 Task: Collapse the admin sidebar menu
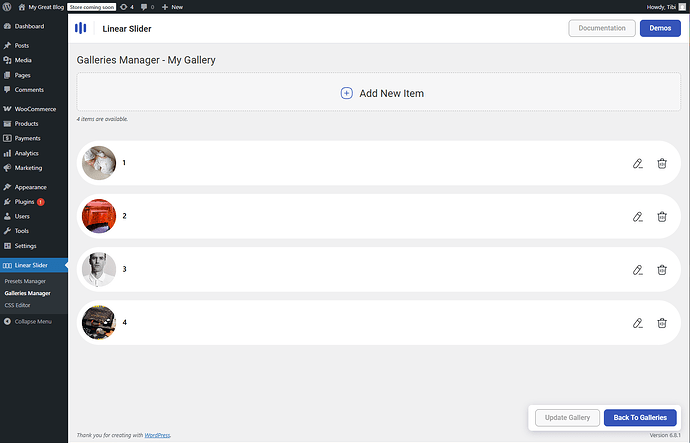pos(28,321)
